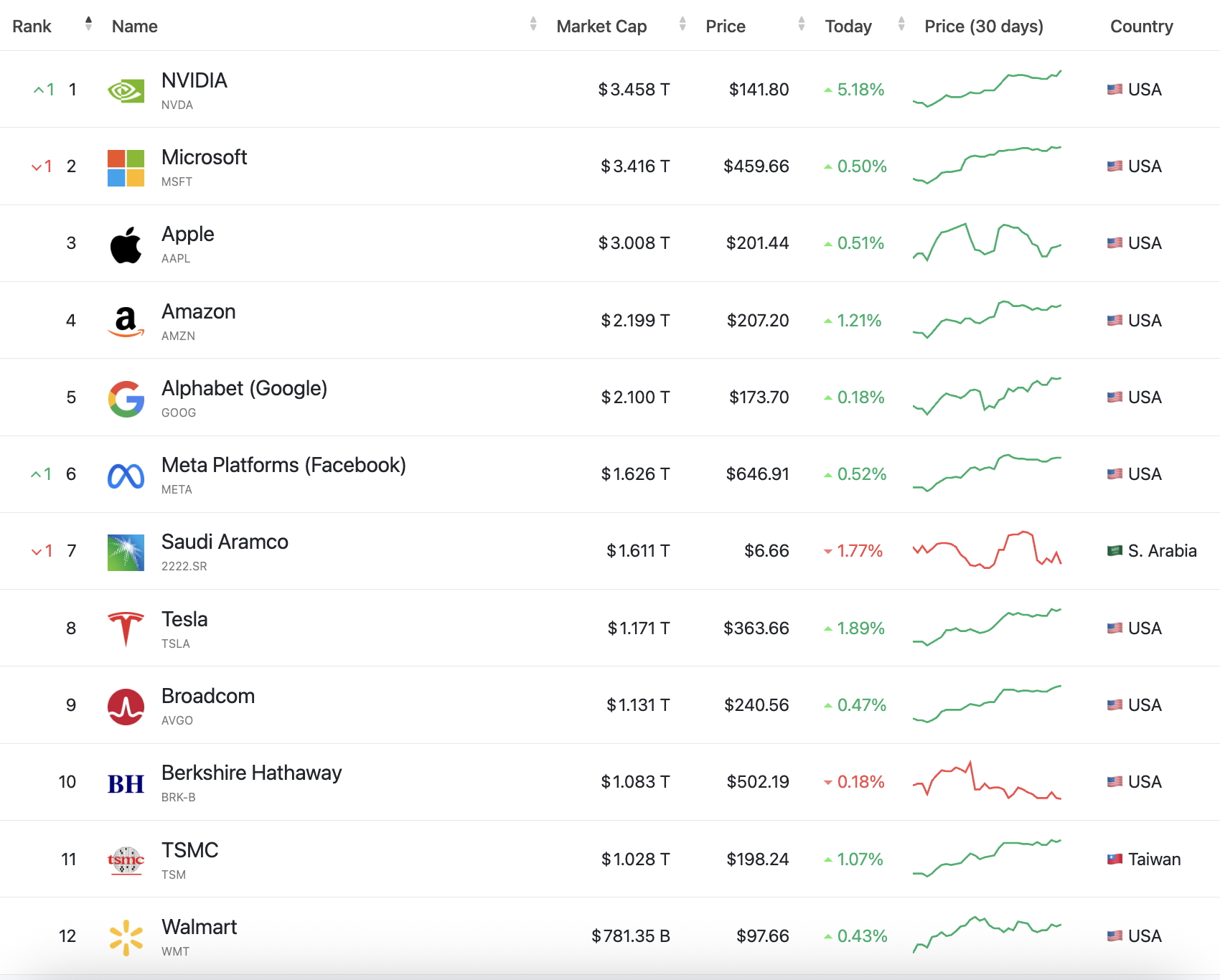Screen dimensions: 1220x980
Task: Click the Broadcom red logo
Action: click(126, 707)
